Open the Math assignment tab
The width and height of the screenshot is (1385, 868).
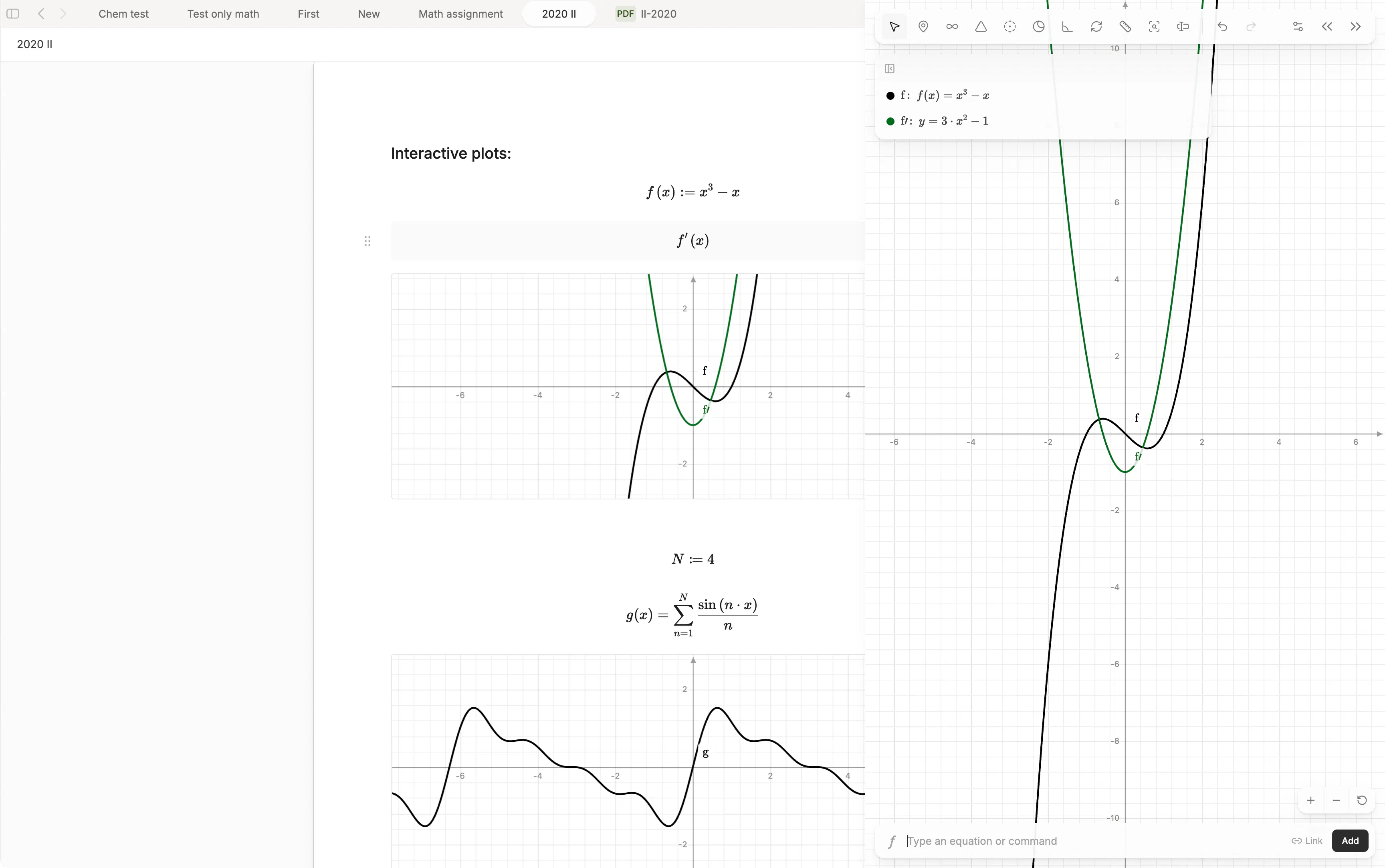point(460,14)
